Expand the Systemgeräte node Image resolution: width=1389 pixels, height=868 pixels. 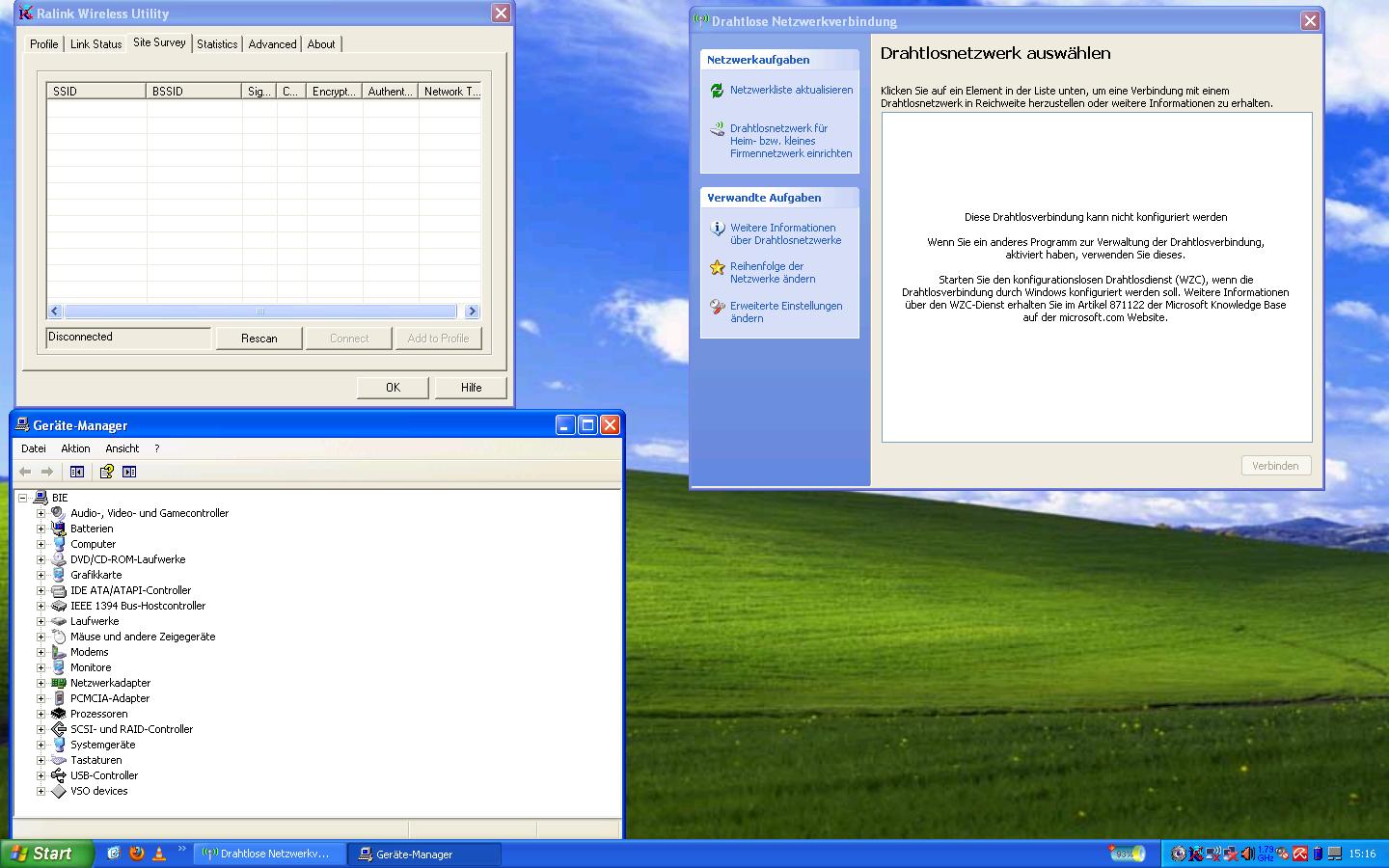coord(41,745)
